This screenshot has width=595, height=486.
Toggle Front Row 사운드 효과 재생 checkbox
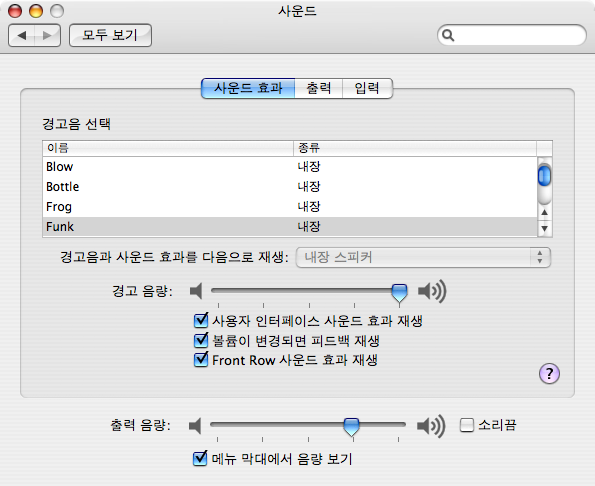coord(201,360)
